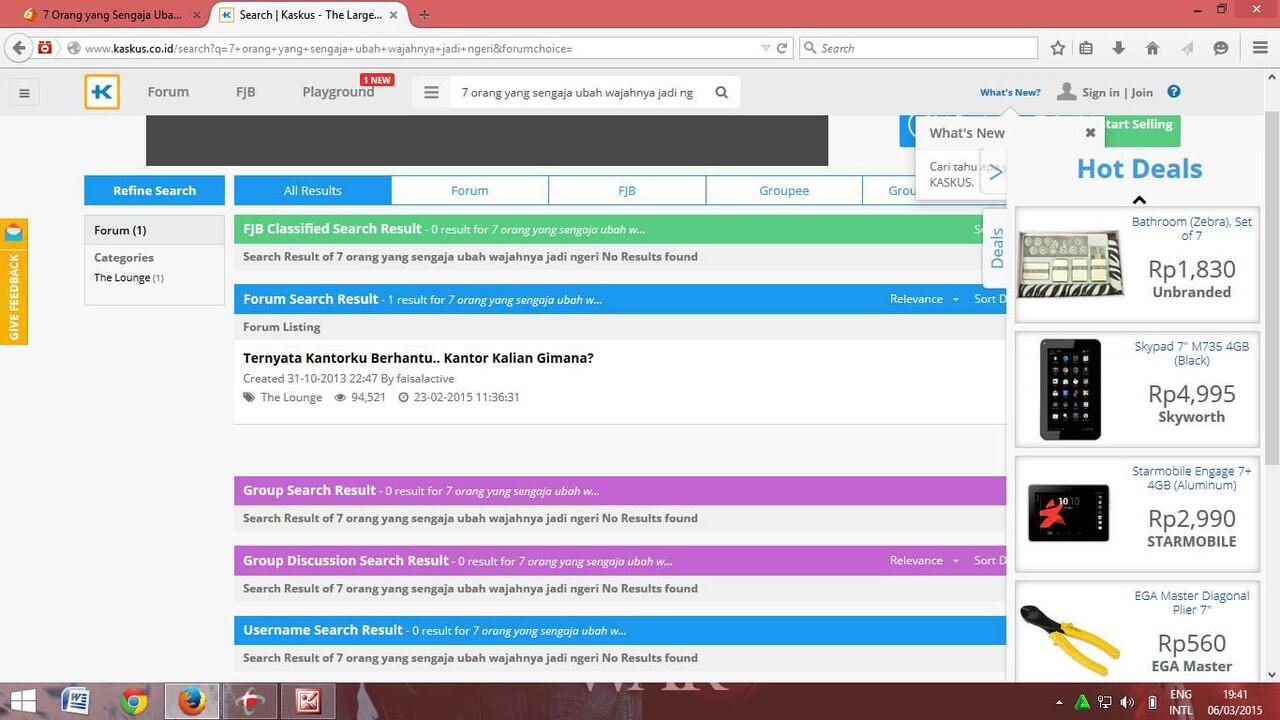Click Forum (1) in refine sidebar
This screenshot has height=720, width=1280.
coord(120,230)
